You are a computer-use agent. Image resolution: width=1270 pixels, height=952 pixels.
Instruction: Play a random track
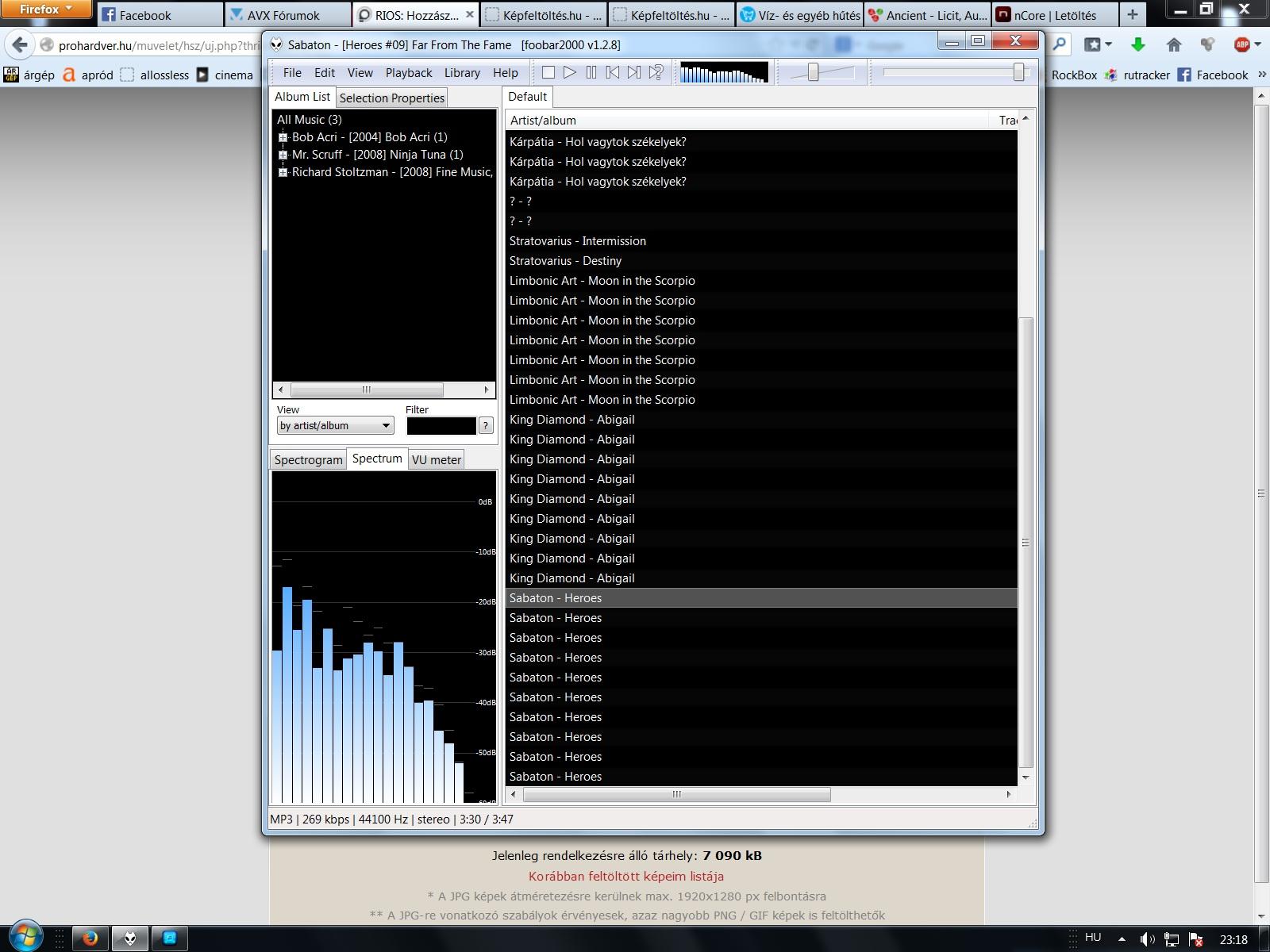pyautogui.click(x=656, y=72)
